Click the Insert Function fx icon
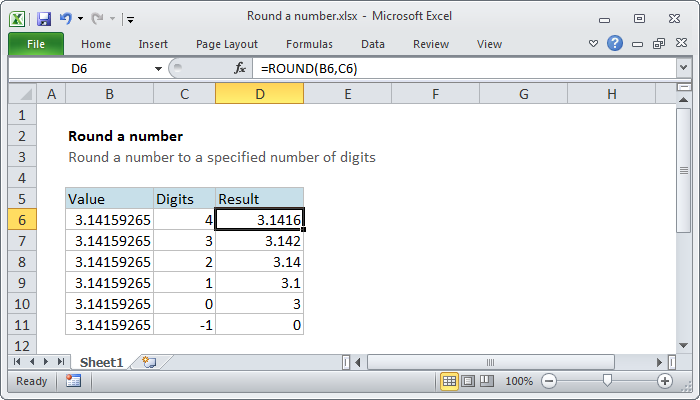Screen dimensions: 700x400 [240, 68]
